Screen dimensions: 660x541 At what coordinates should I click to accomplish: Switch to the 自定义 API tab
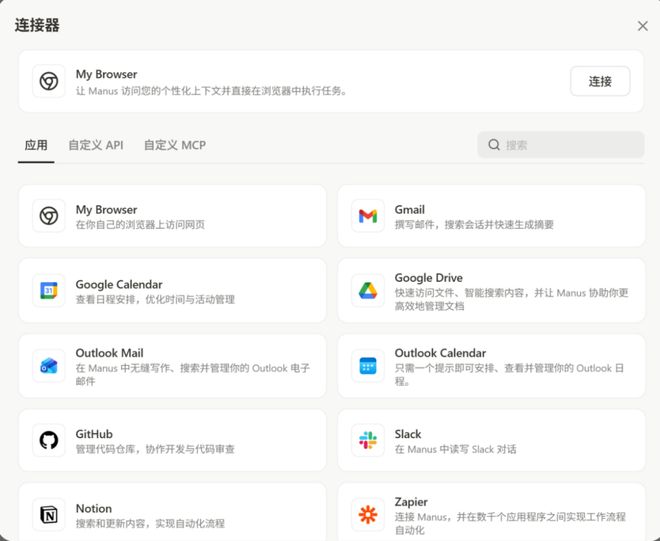tap(96, 145)
